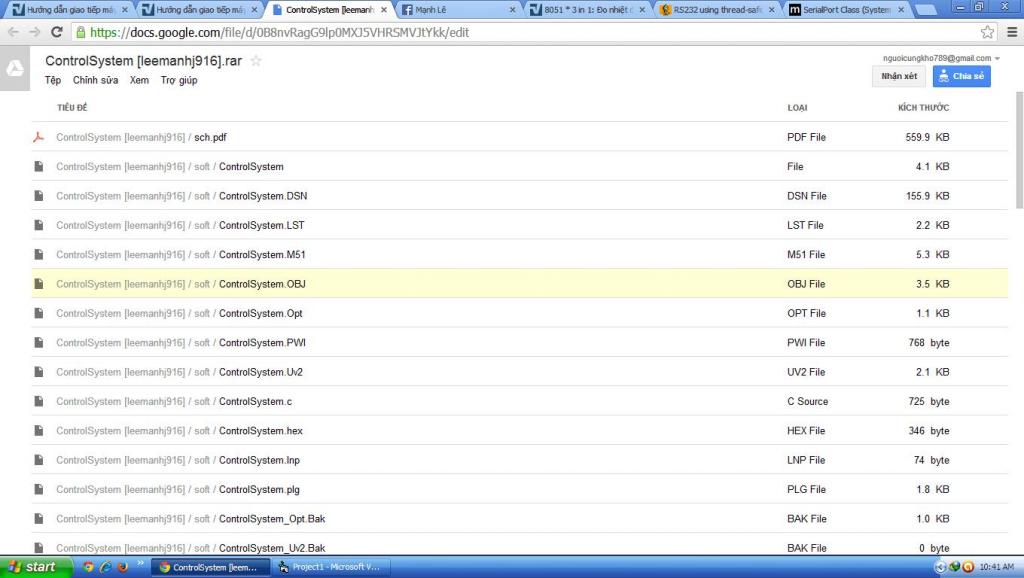
Task: Click the ControlSystem [leem... taskbar button
Action: (x=211, y=567)
